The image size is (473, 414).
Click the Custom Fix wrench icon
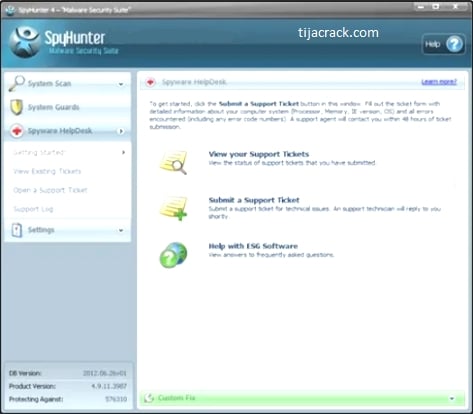tap(149, 398)
